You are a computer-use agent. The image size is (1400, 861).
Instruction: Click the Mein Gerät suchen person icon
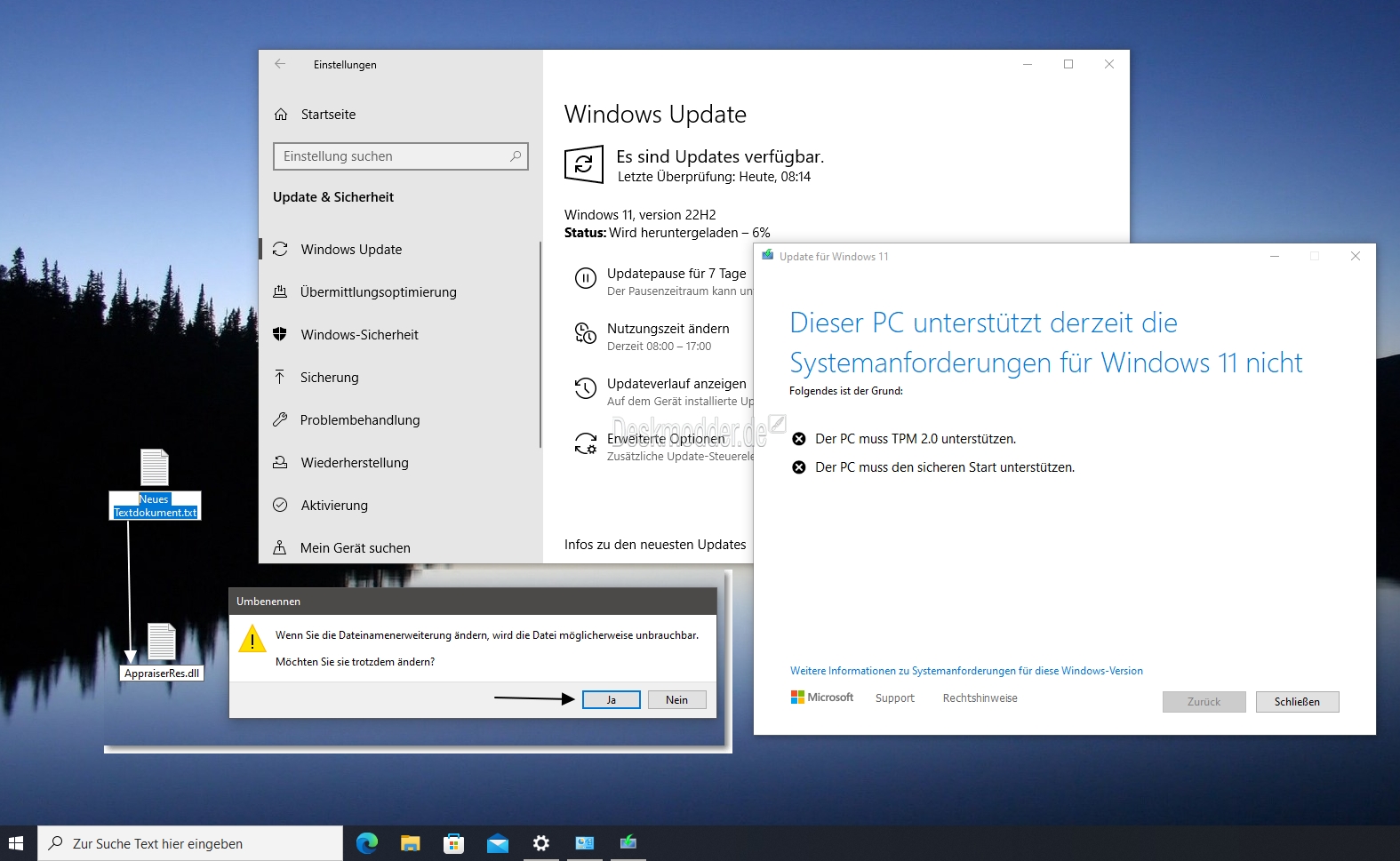(280, 547)
